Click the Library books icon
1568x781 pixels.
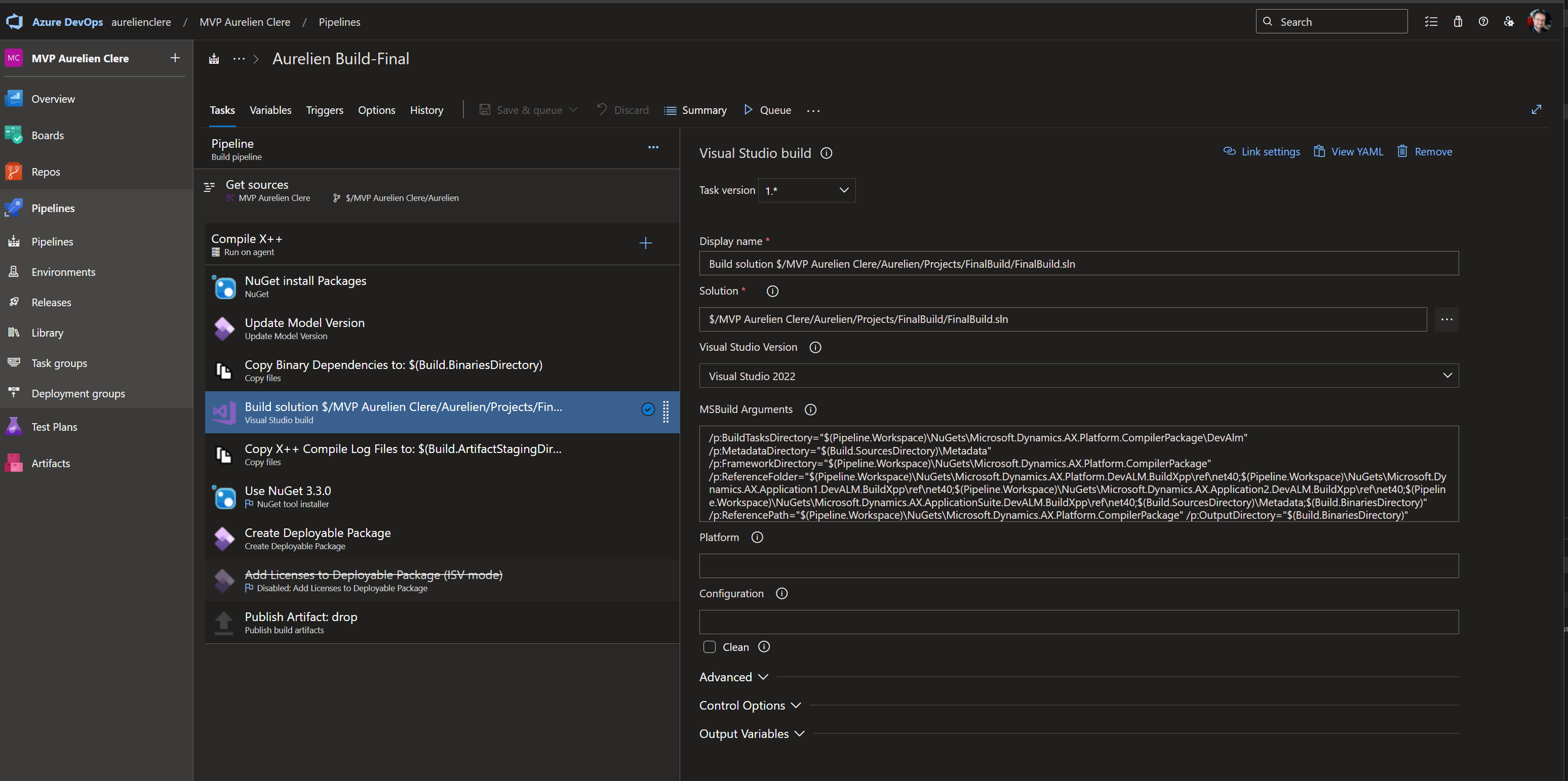[14, 333]
